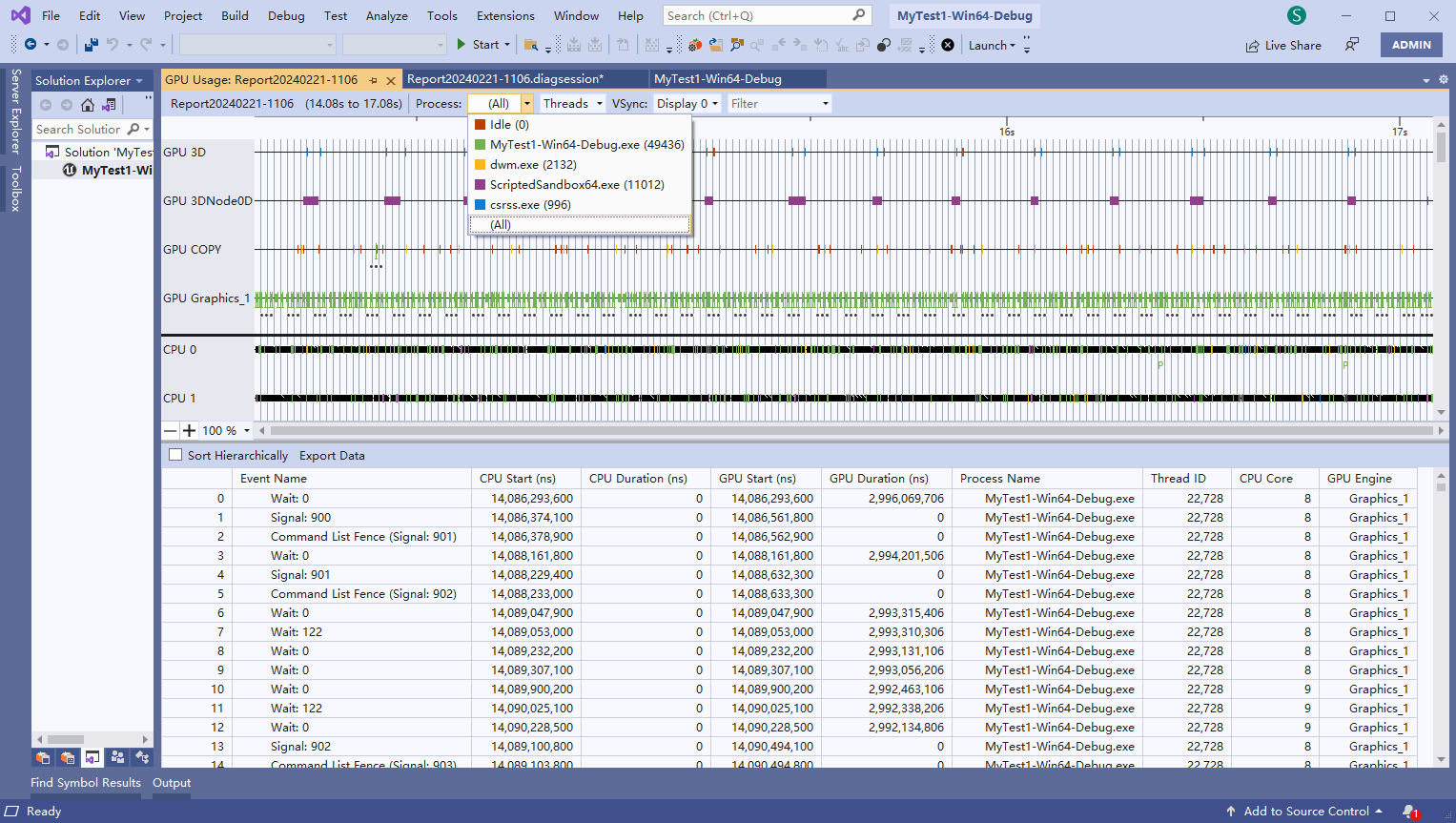Click the tomato-shaped VisualAssist toolbar icon
The width and height of the screenshot is (1456, 823).
click(695, 45)
